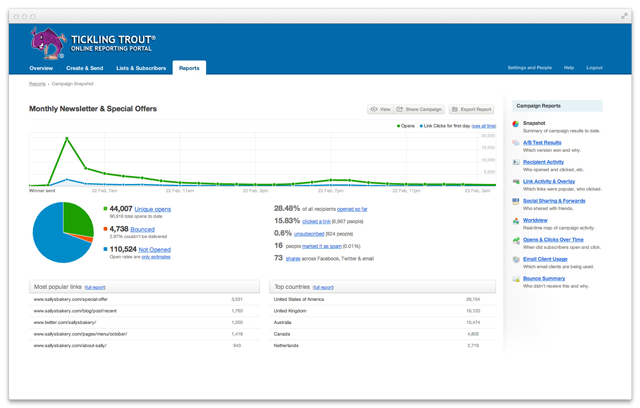Image resolution: width=640 pixels, height=408 pixels.
Task: Open the Email Client Usage icon
Action: [x=516, y=259]
